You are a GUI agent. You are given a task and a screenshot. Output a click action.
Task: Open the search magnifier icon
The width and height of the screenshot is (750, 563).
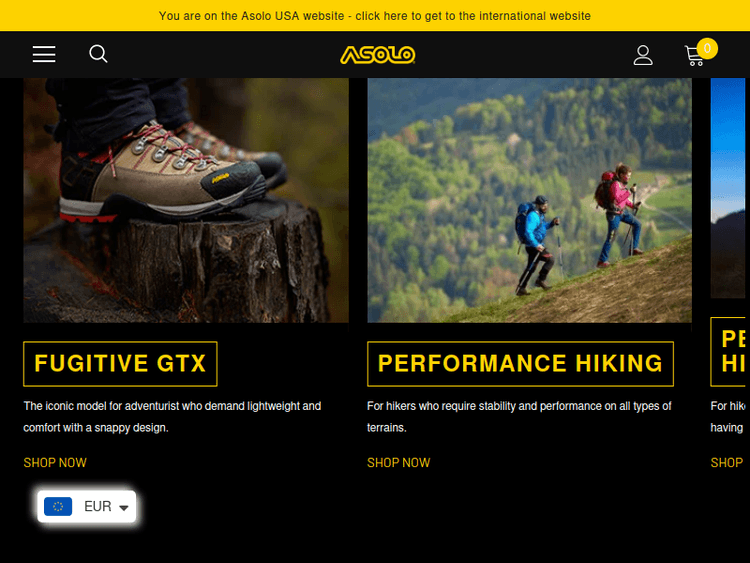[98, 54]
